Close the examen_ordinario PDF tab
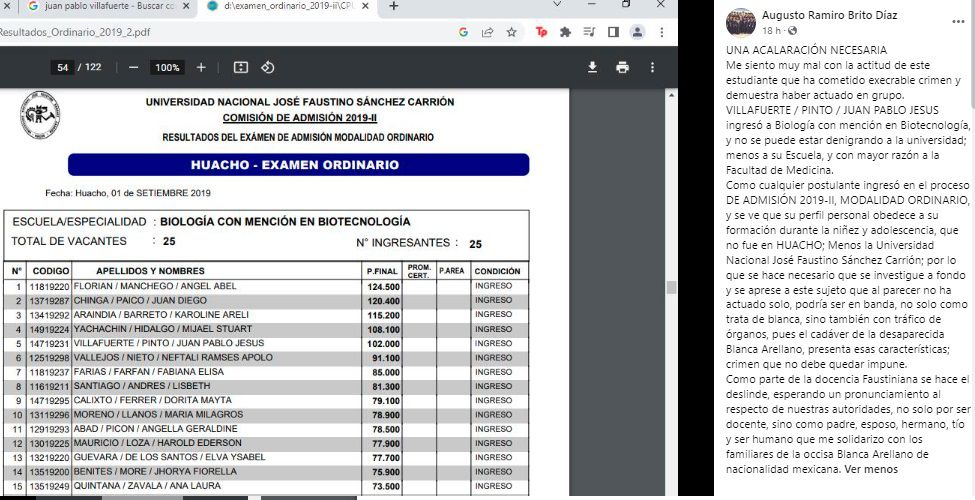This screenshot has width=975, height=500. coord(365,6)
